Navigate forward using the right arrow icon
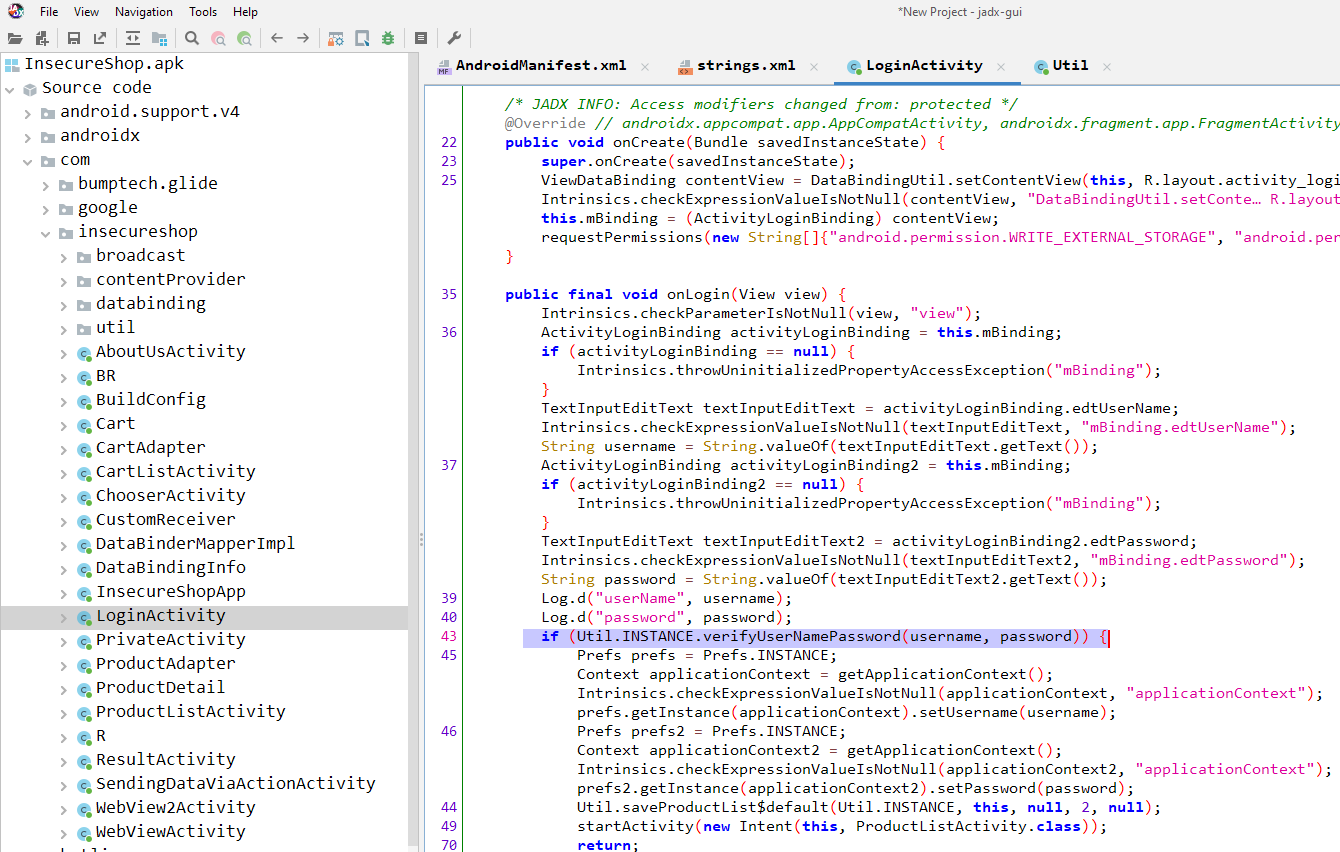This screenshot has width=1340, height=852. (x=302, y=38)
